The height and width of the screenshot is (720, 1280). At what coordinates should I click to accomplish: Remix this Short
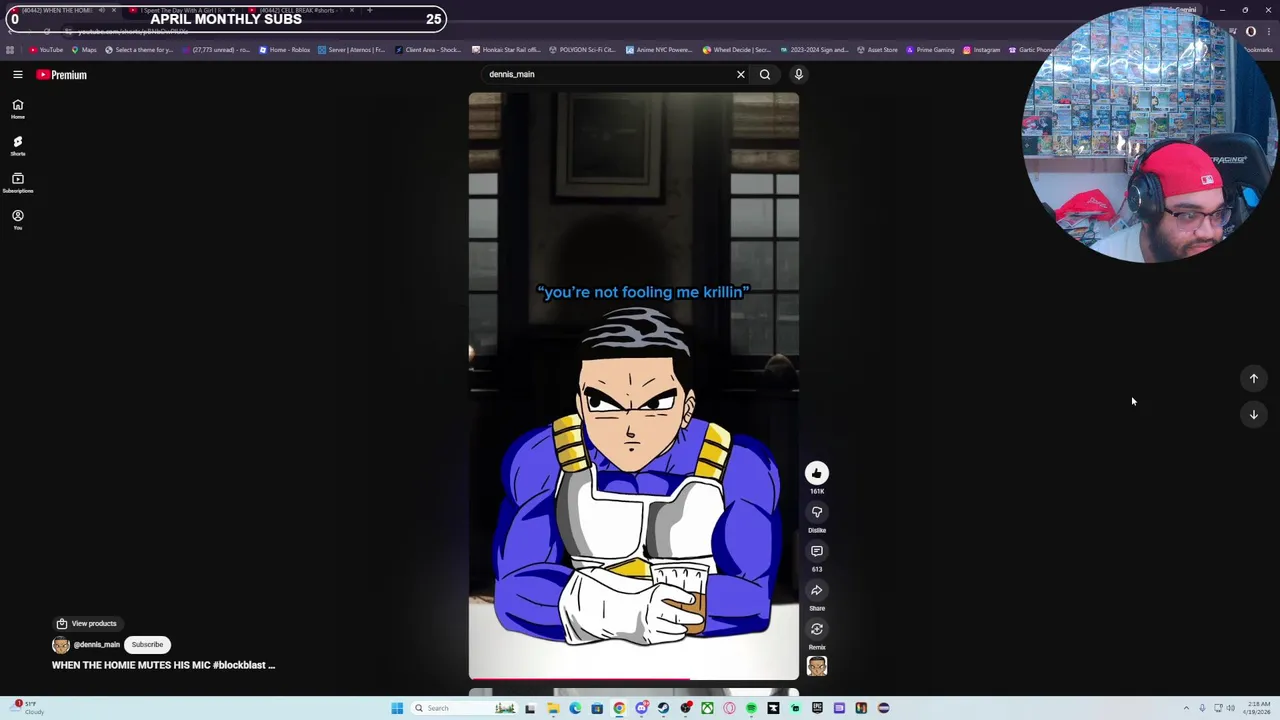point(817,629)
